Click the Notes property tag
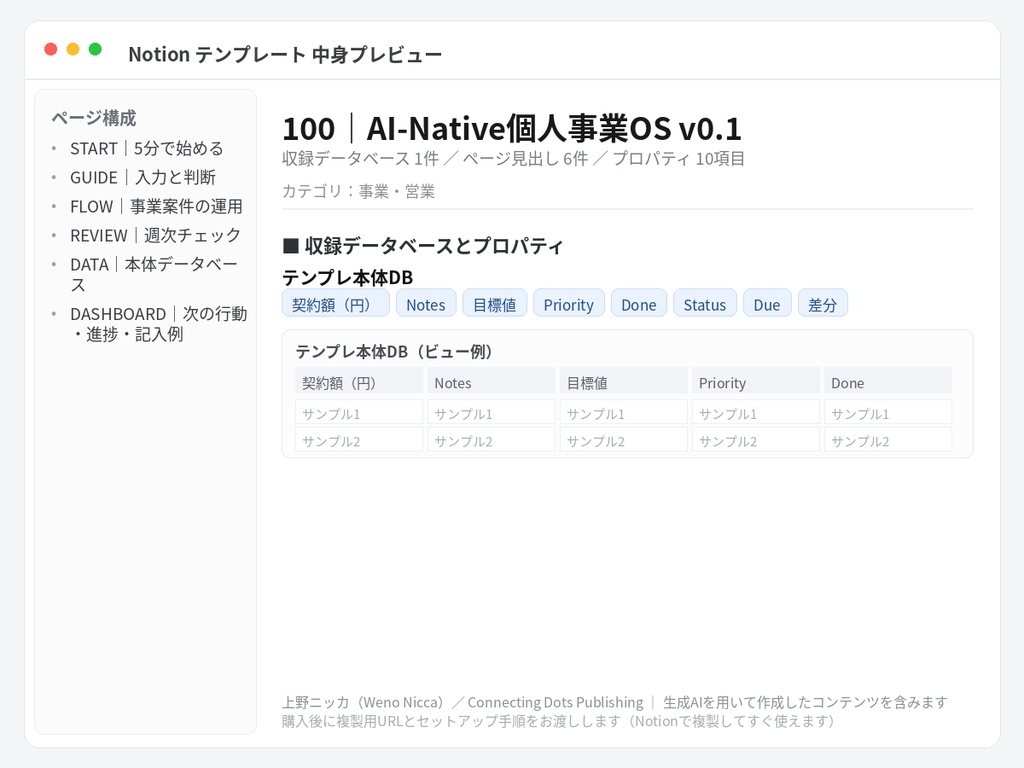The width and height of the screenshot is (1024, 768). 426,304
